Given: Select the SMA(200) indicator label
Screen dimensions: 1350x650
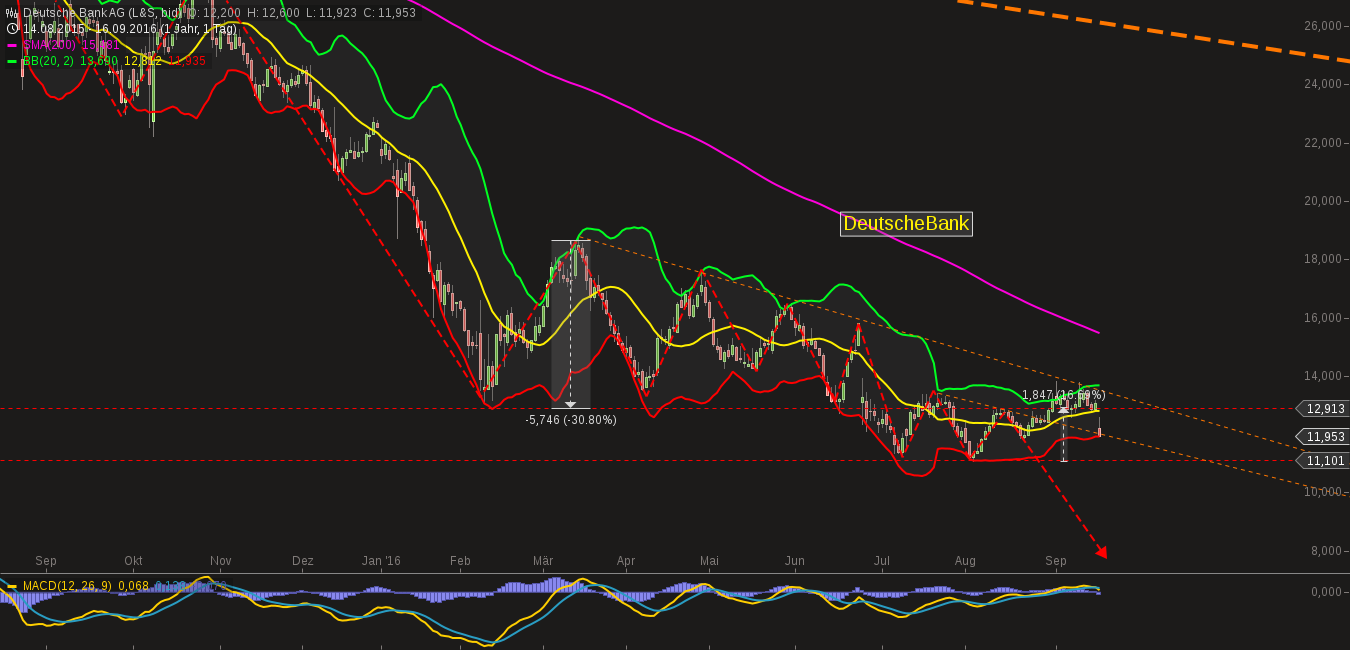Looking at the screenshot, I should [49, 45].
